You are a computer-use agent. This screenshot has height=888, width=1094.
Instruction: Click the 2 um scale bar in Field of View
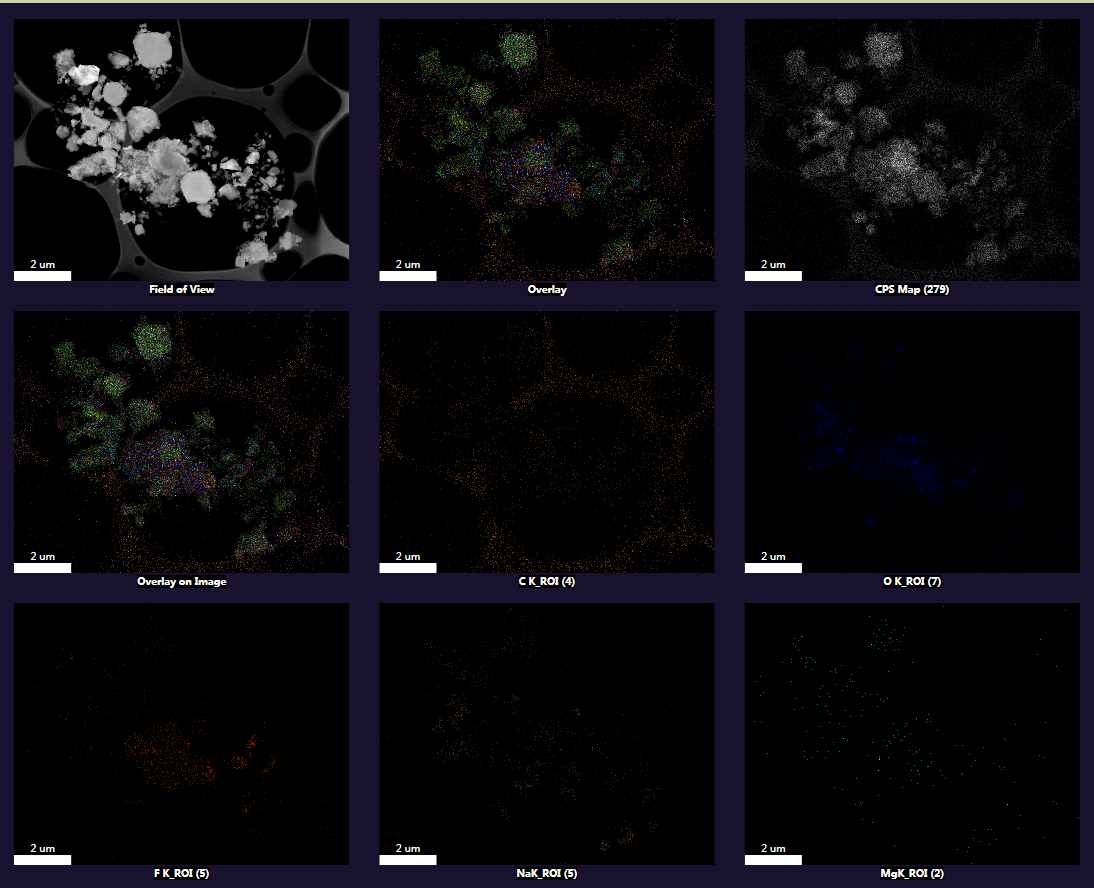(x=43, y=276)
